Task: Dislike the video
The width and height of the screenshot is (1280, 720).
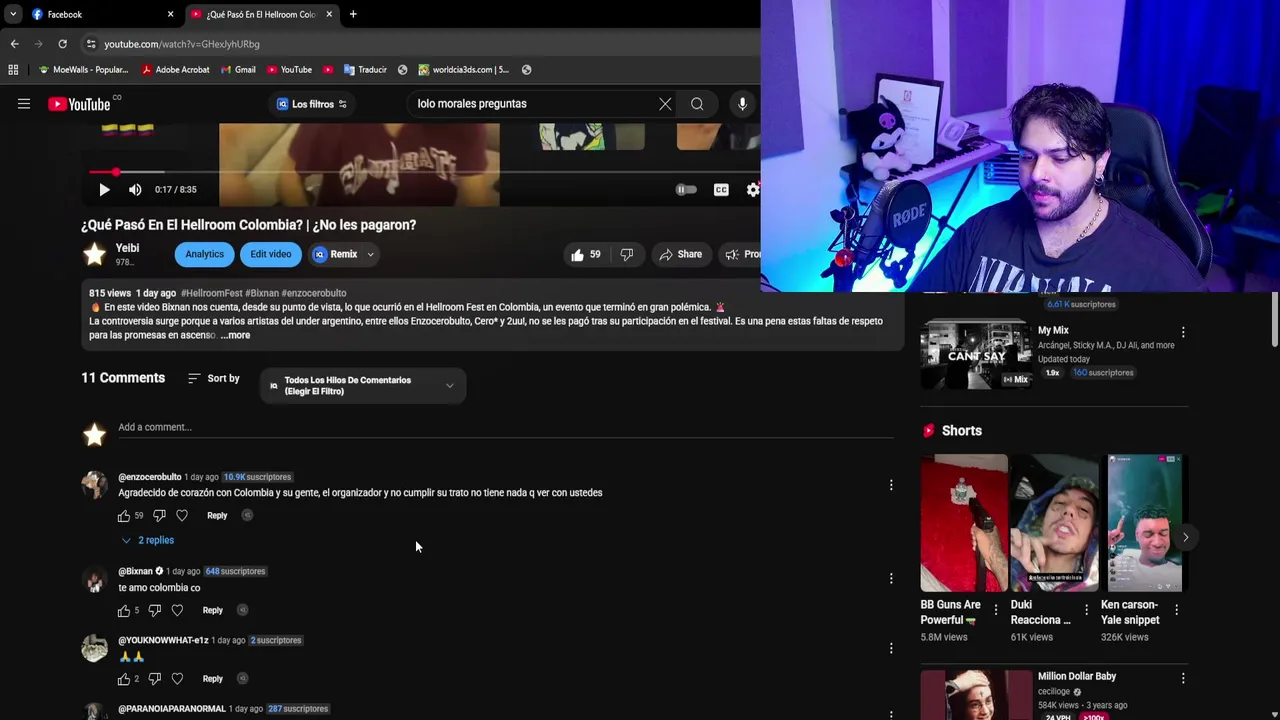Action: click(627, 254)
